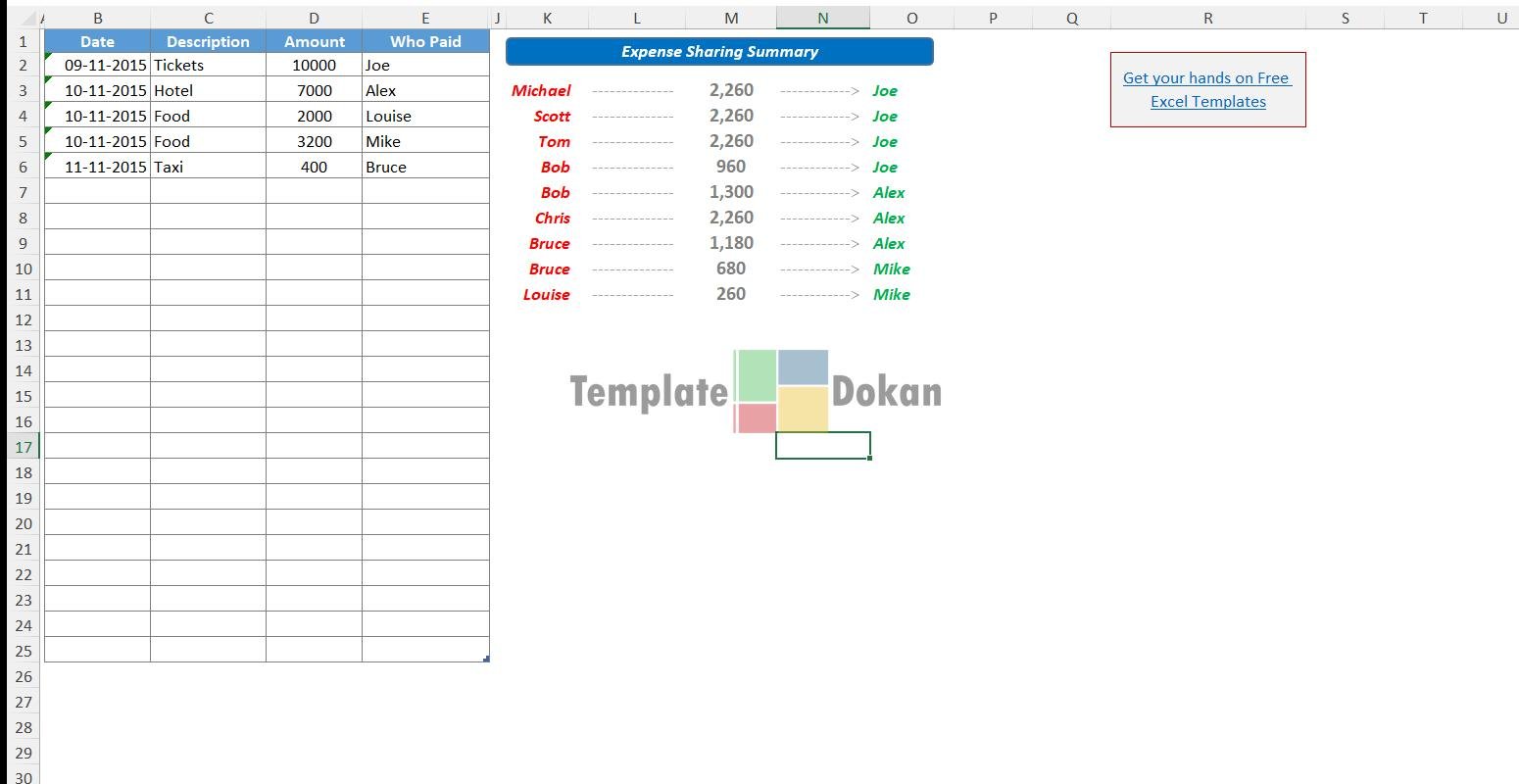Screen dimensions: 1519x784
Task: Click the Tickets description cell
Action: click(x=208, y=65)
